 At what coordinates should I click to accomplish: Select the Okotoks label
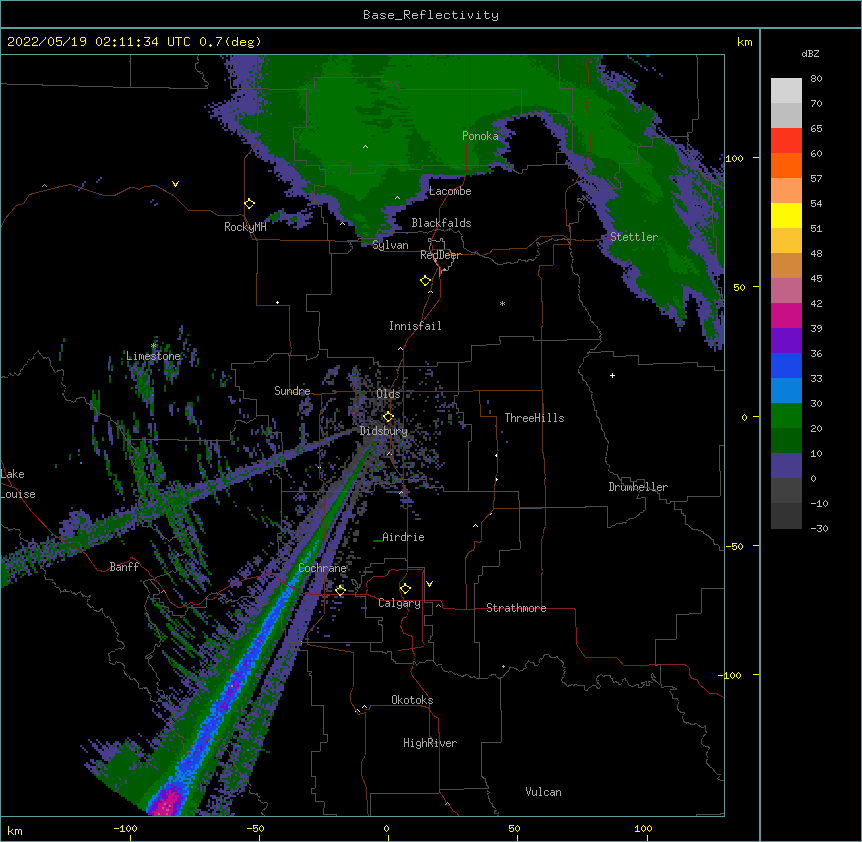tap(412, 700)
